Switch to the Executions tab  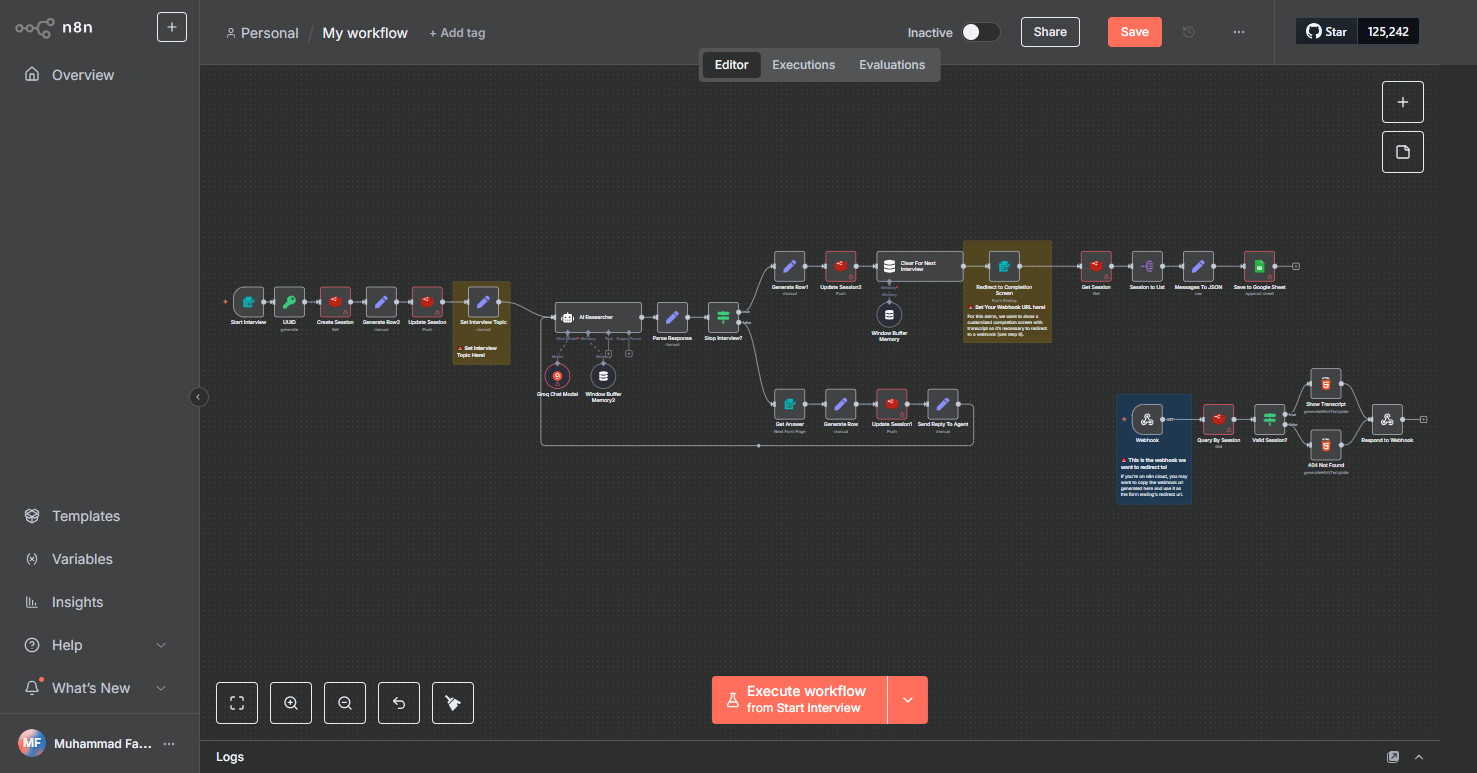click(803, 65)
